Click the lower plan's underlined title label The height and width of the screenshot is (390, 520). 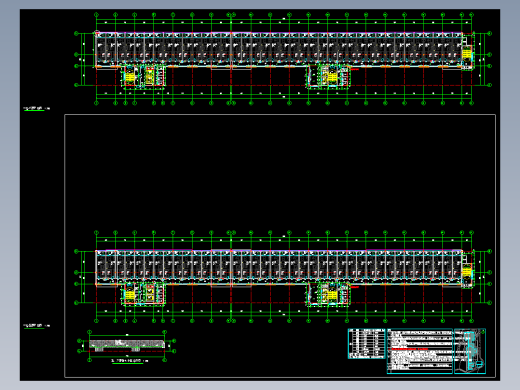(x=36, y=326)
